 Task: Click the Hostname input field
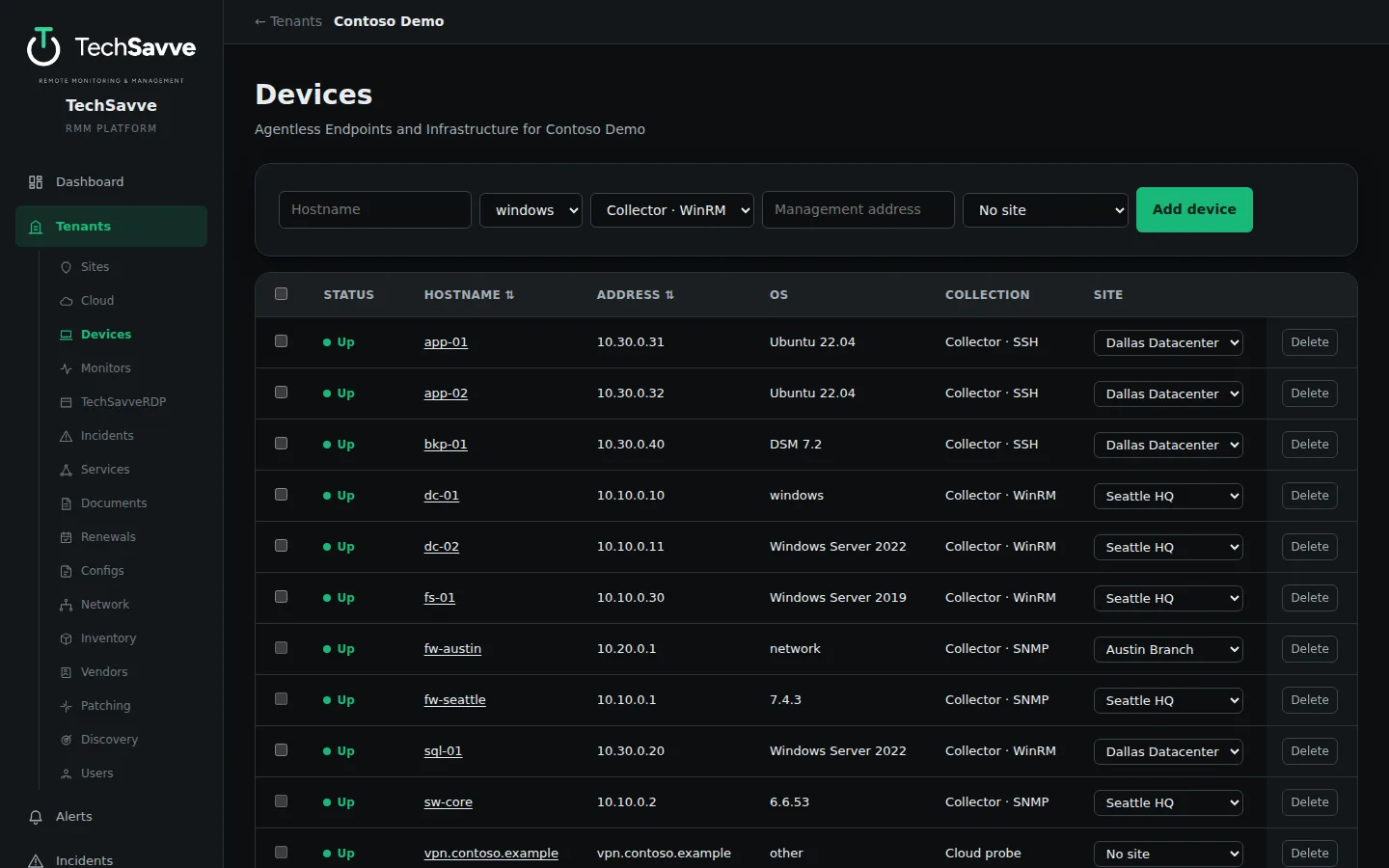coord(375,210)
